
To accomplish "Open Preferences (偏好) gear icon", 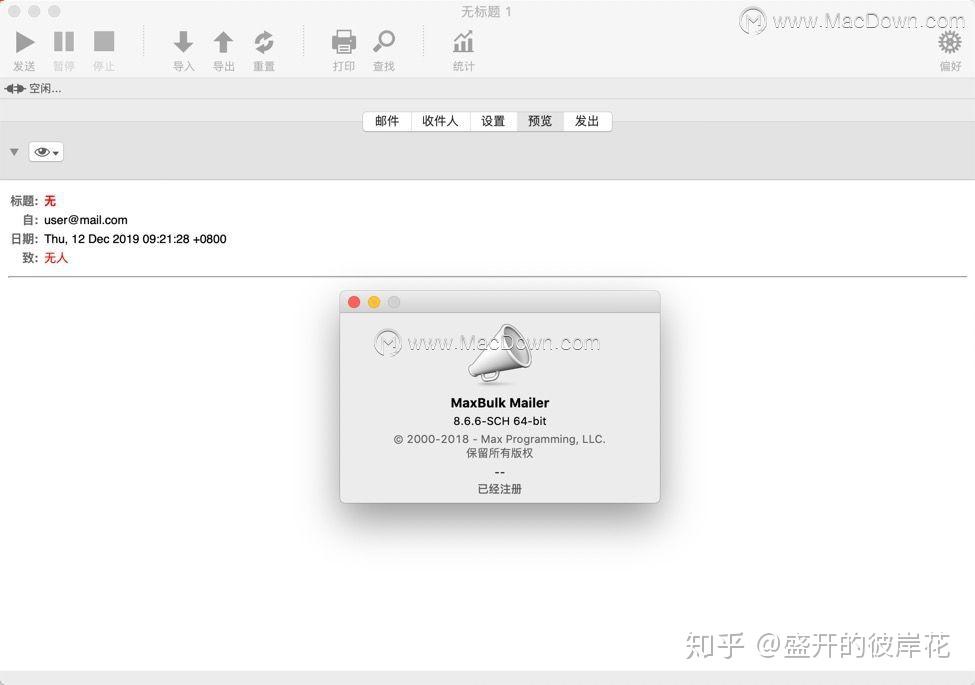I will (x=950, y=43).
